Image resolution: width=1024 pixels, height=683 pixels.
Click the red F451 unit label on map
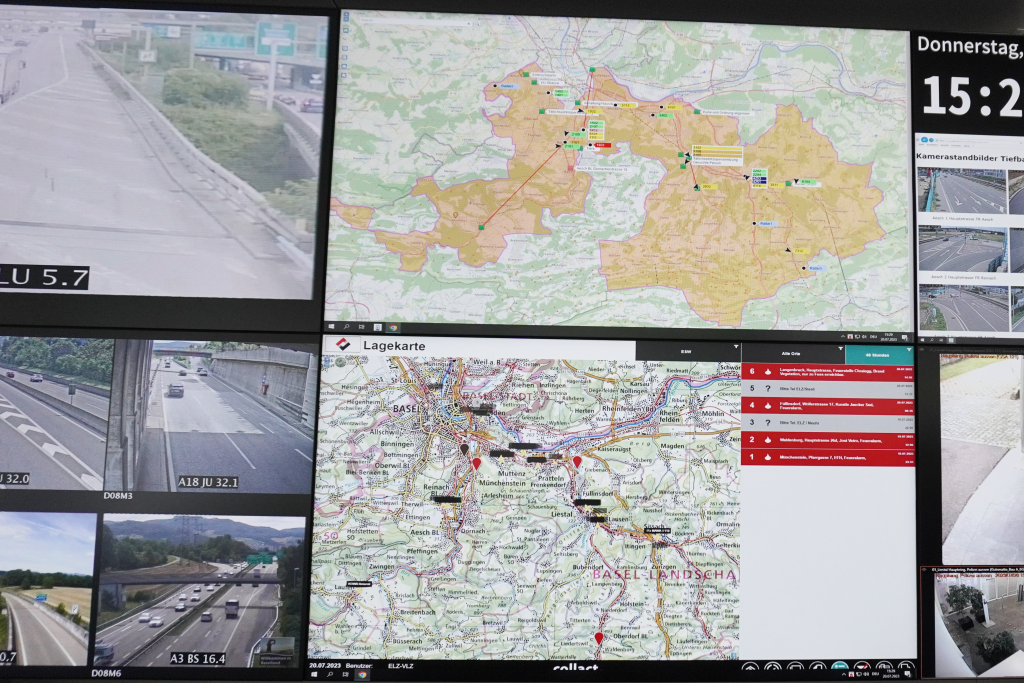[x=601, y=146]
